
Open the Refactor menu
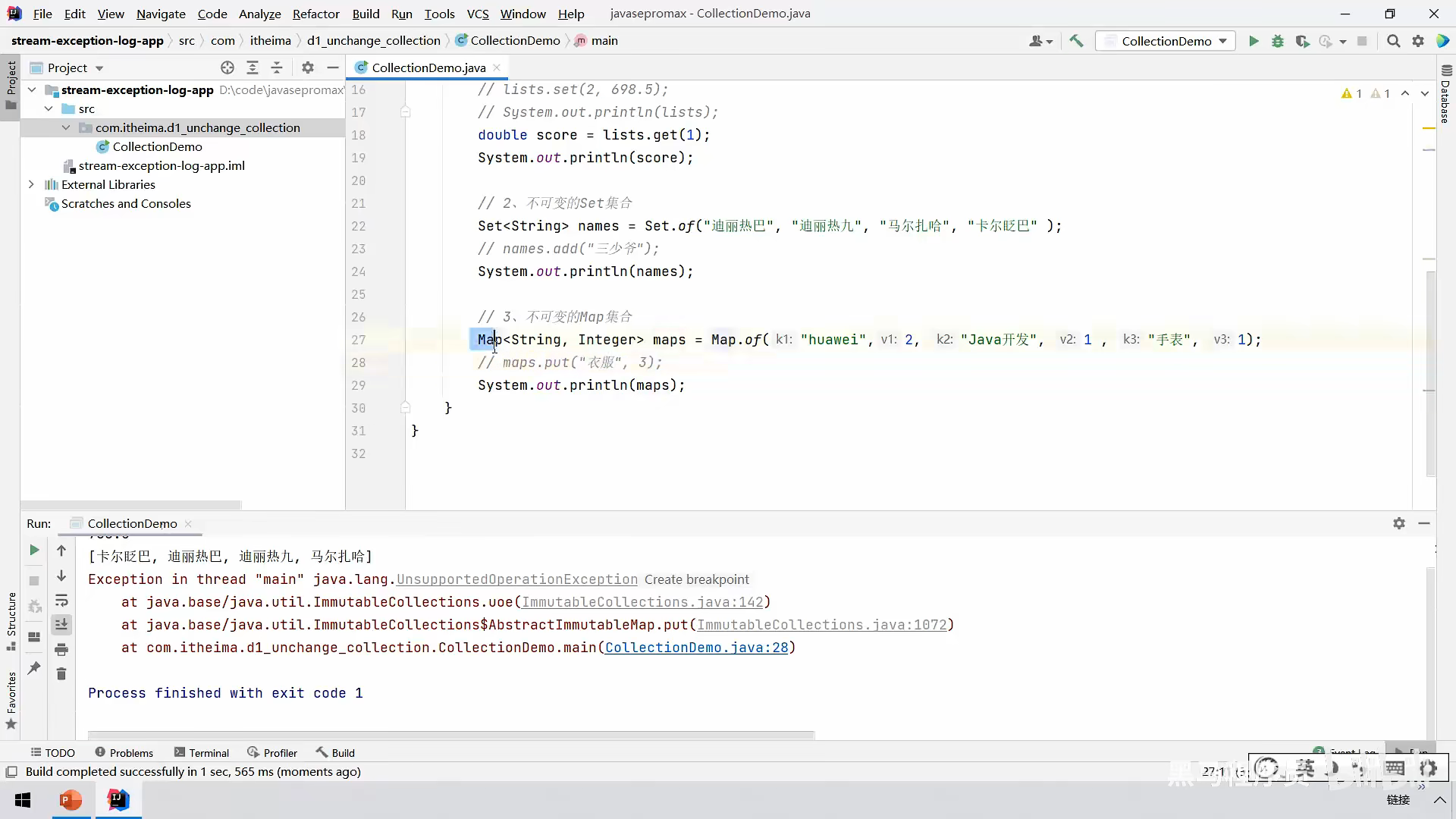pos(315,14)
